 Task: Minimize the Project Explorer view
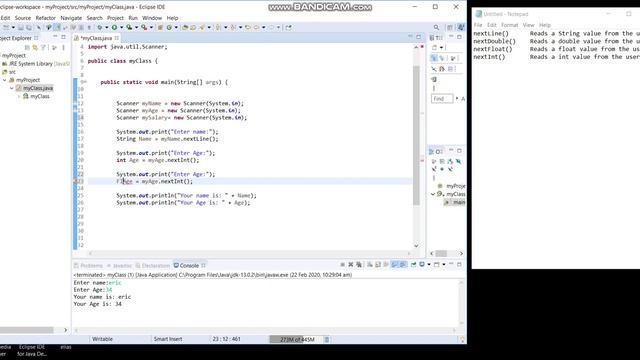coord(55,37)
